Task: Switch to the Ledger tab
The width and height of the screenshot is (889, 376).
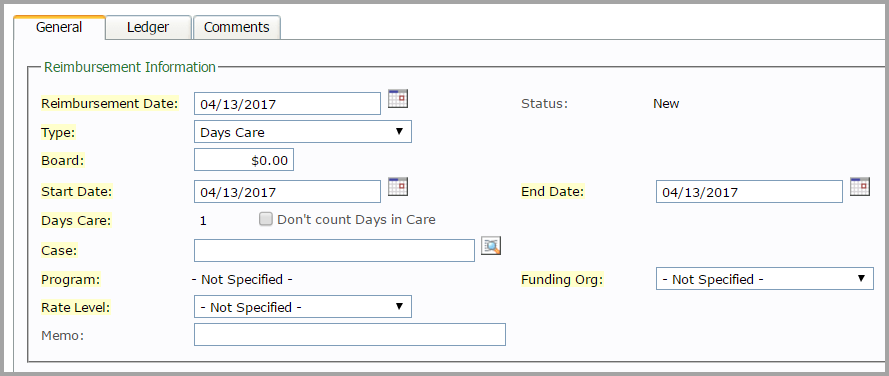Action: point(148,27)
